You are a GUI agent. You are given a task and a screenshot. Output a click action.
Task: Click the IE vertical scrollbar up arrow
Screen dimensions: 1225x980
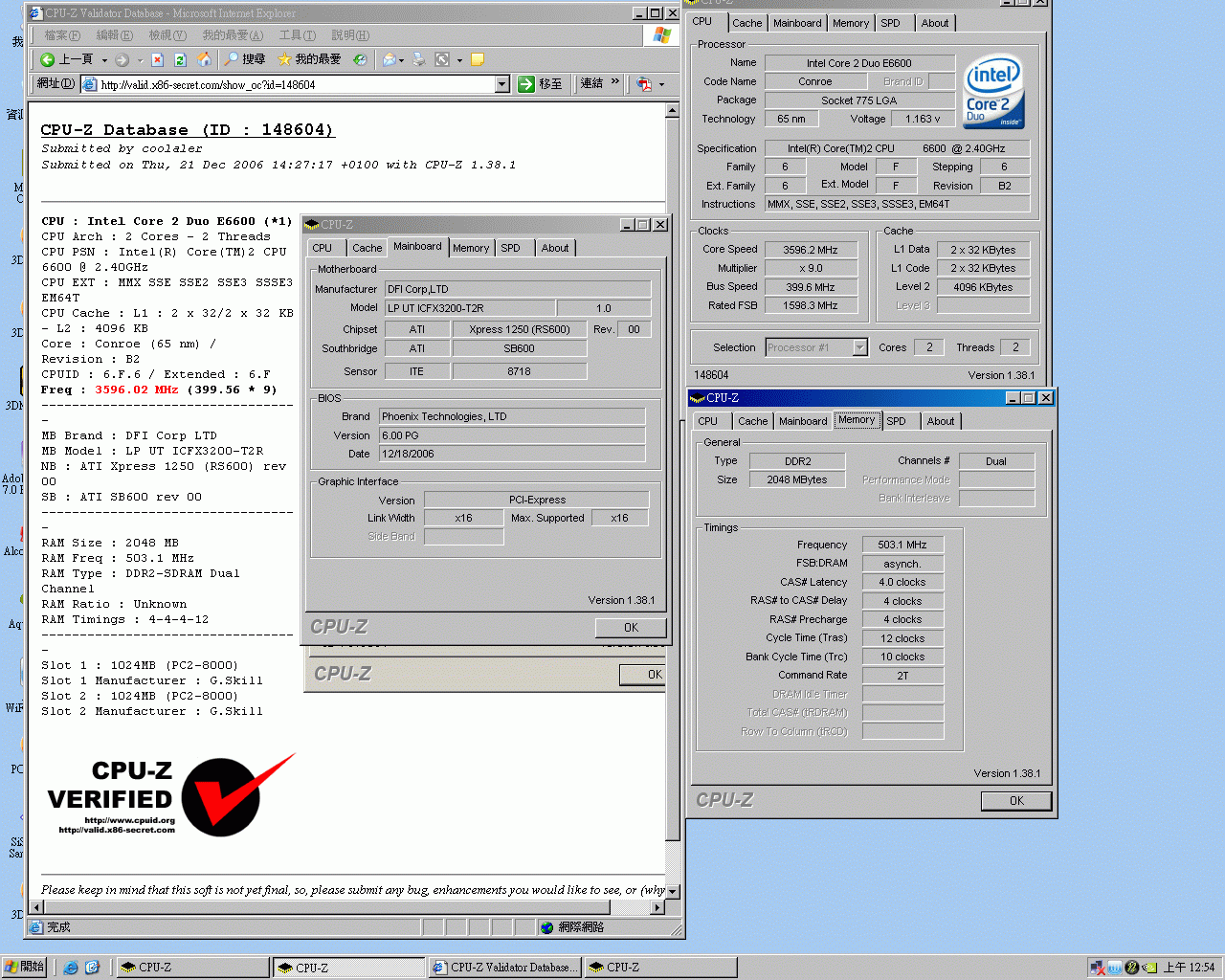[x=672, y=110]
